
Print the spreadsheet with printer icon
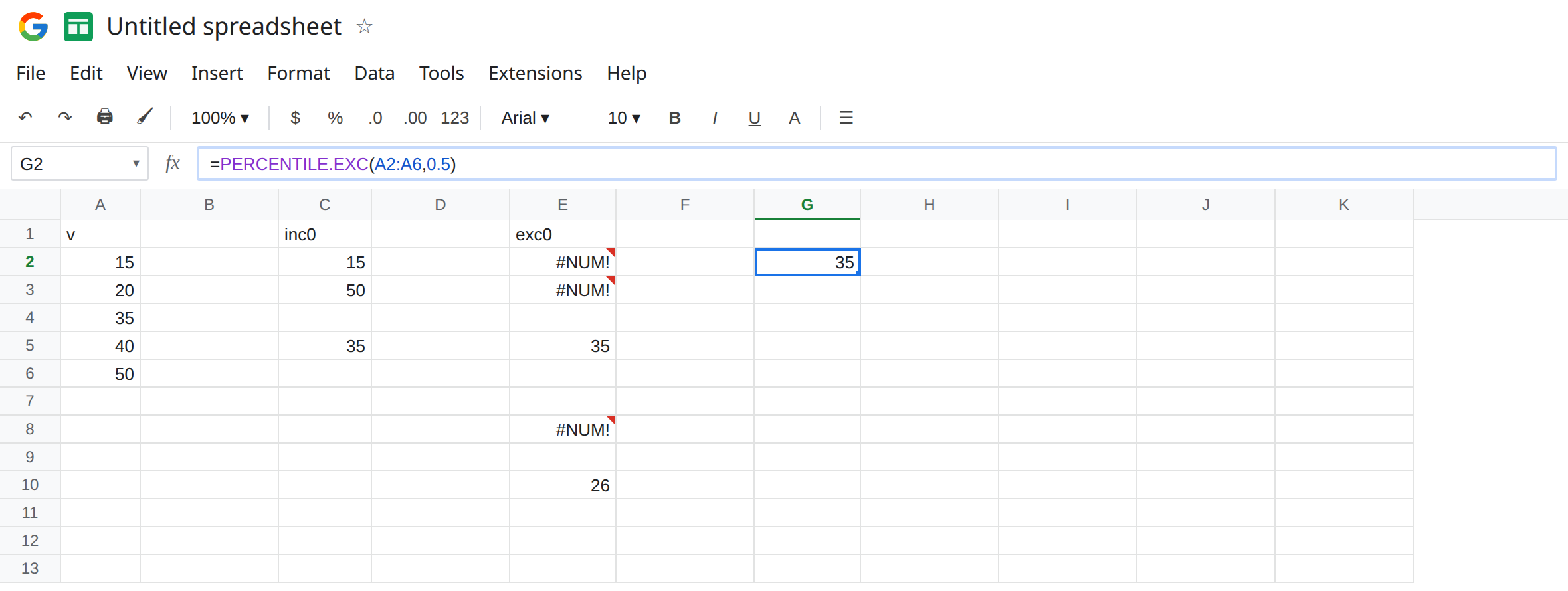105,117
